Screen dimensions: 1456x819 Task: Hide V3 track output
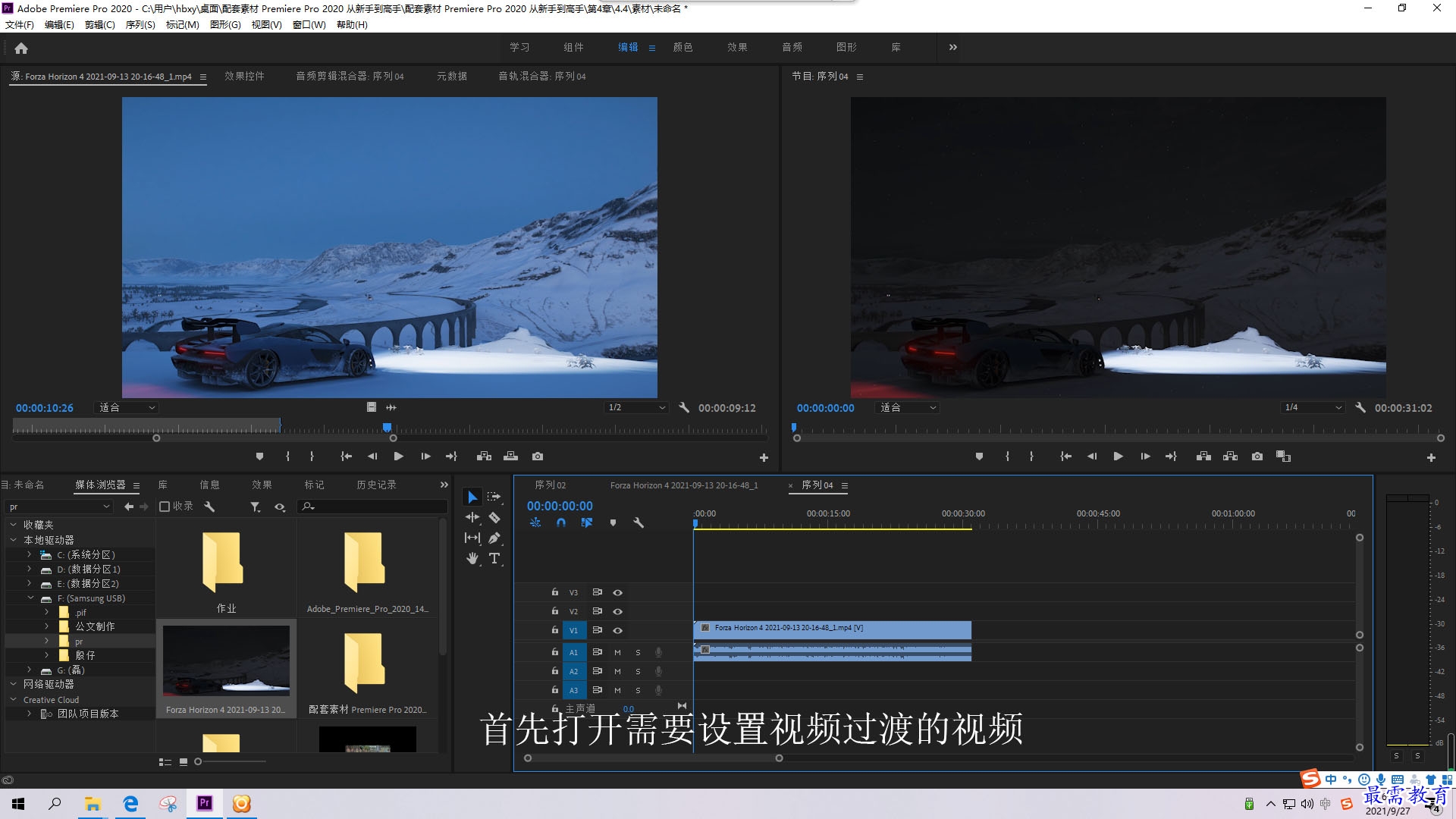coord(617,592)
